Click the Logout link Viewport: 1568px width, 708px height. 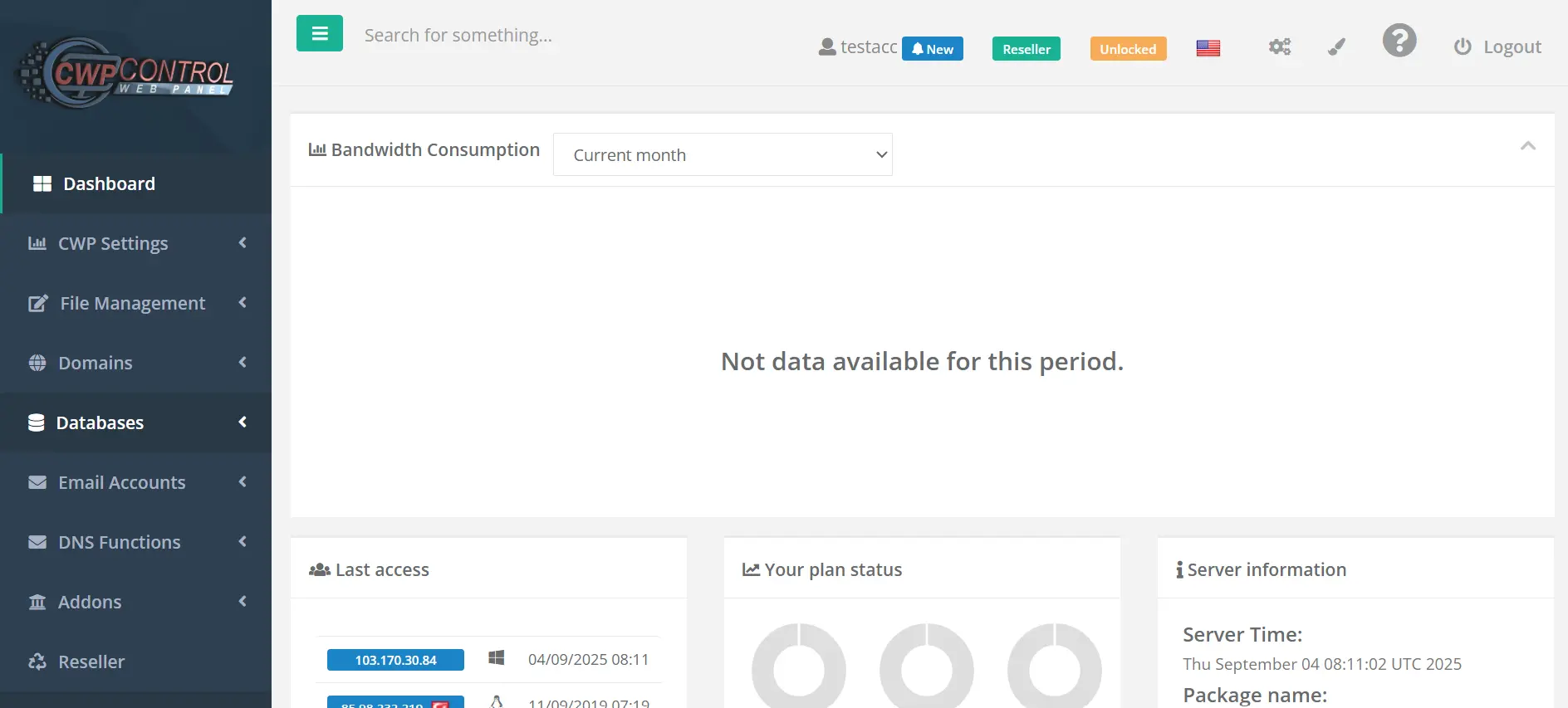click(x=1512, y=47)
